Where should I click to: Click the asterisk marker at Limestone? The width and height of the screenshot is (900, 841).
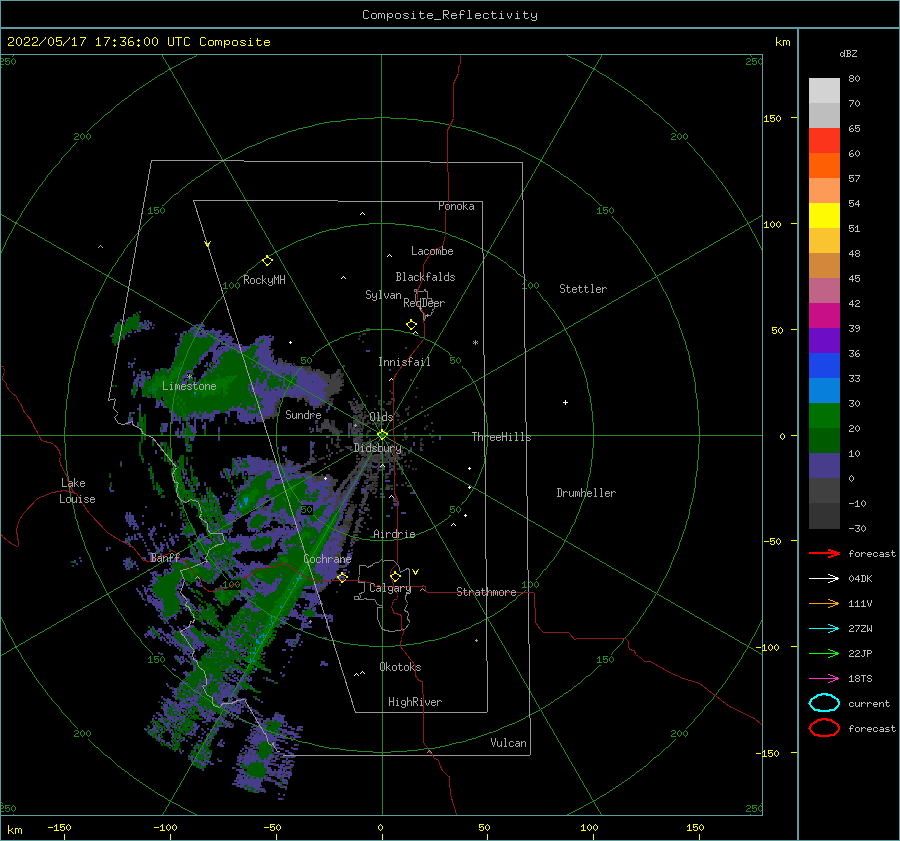click(x=189, y=377)
